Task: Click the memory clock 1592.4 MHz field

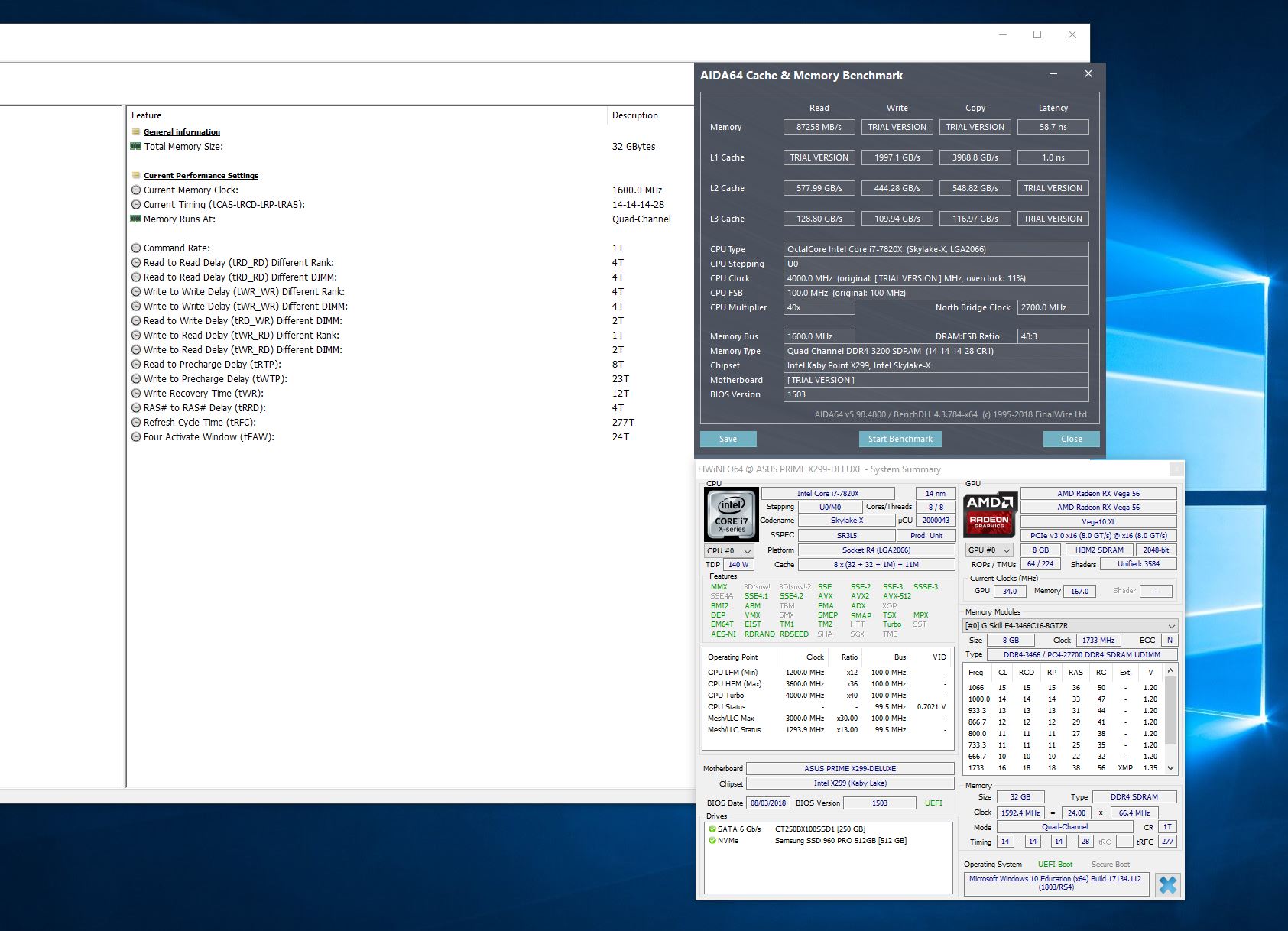Action: click(1020, 813)
